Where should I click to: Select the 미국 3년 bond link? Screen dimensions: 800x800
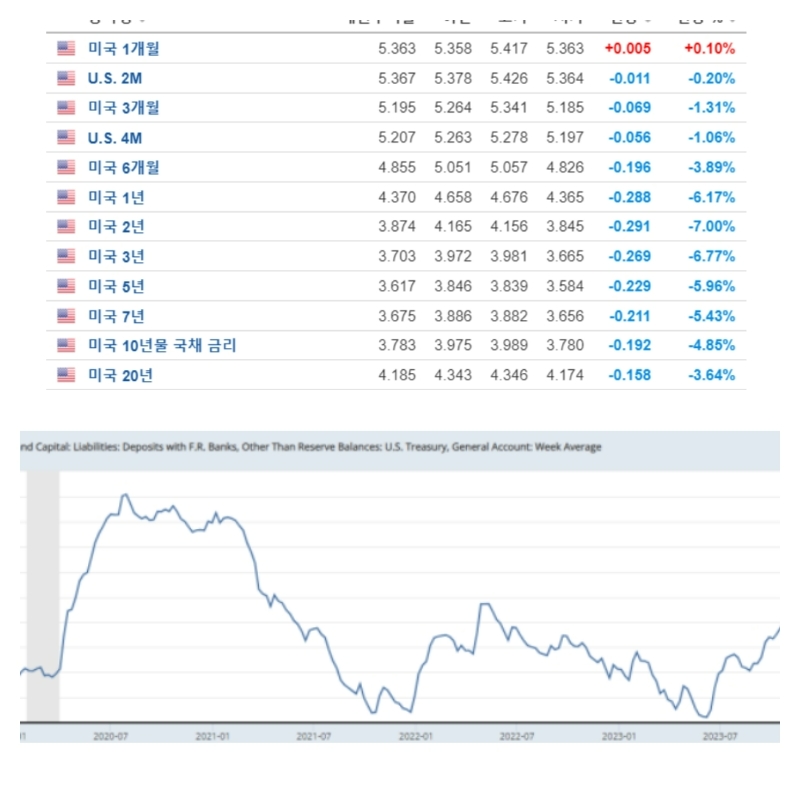[116, 256]
